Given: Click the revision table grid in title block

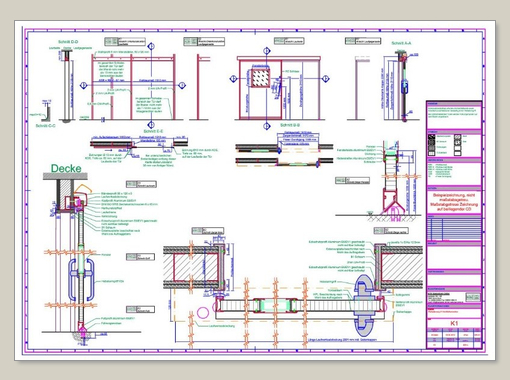Looking at the screenshot, I should click(454, 228).
